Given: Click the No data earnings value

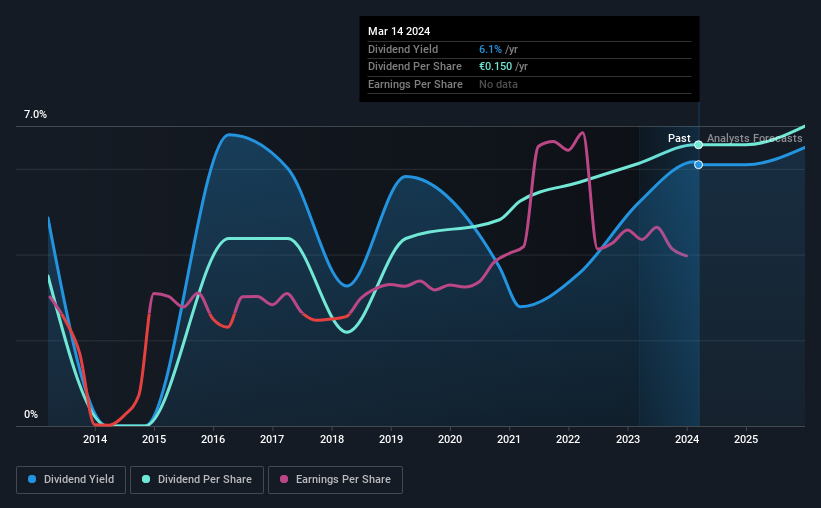Looking at the screenshot, I should (498, 84).
